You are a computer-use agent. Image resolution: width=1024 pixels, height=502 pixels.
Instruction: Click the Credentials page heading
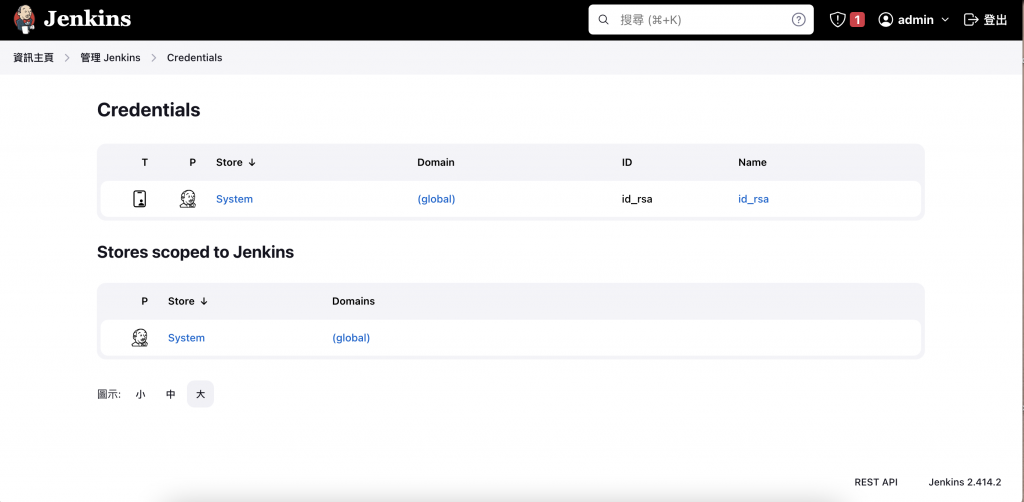(x=149, y=110)
